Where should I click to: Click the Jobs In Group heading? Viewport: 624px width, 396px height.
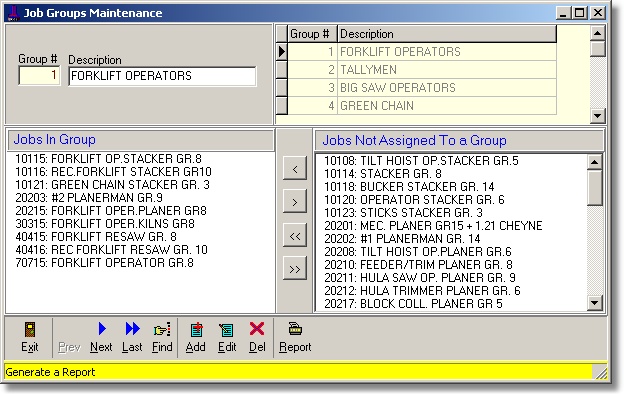tap(55, 139)
